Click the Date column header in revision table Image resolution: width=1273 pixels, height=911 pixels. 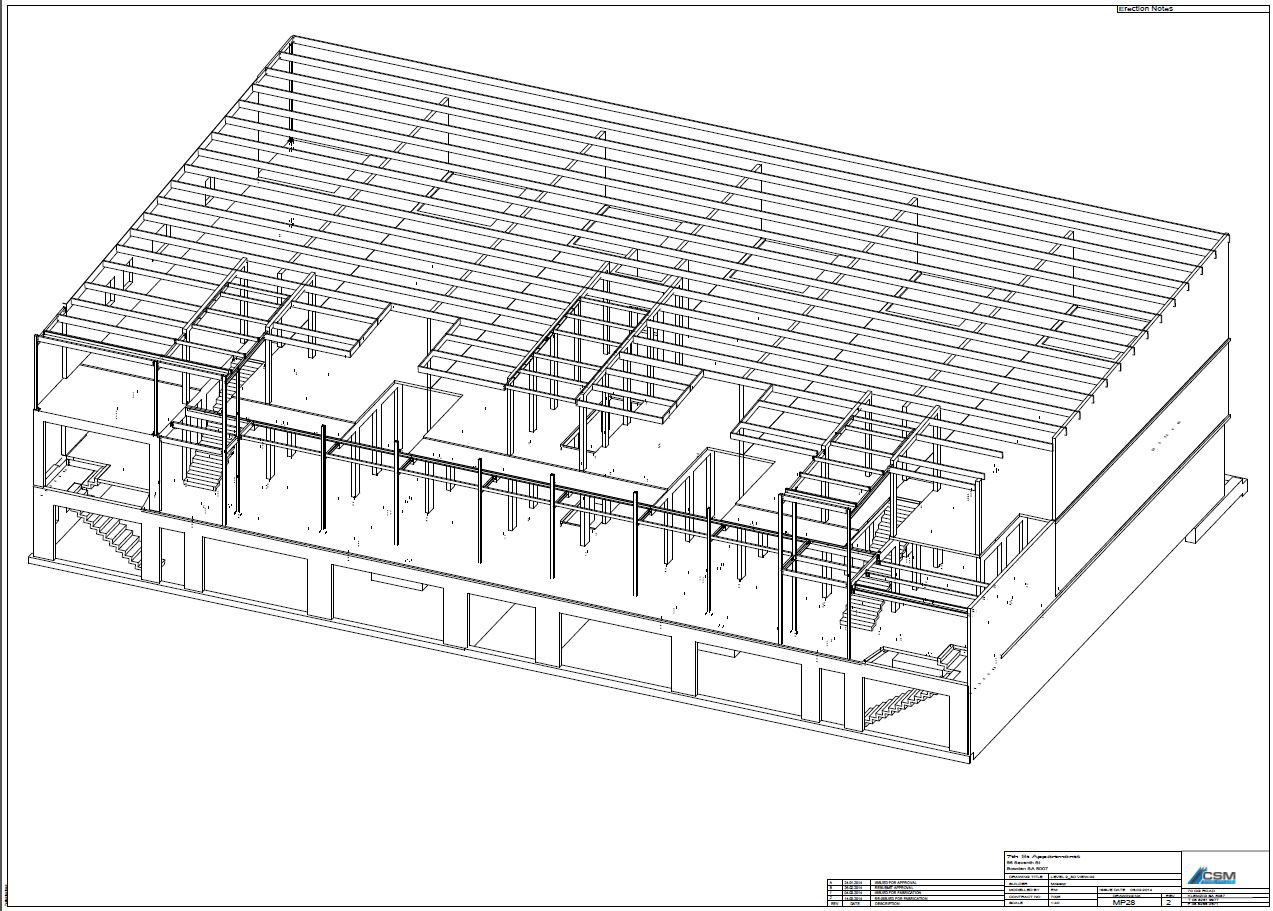click(855, 904)
